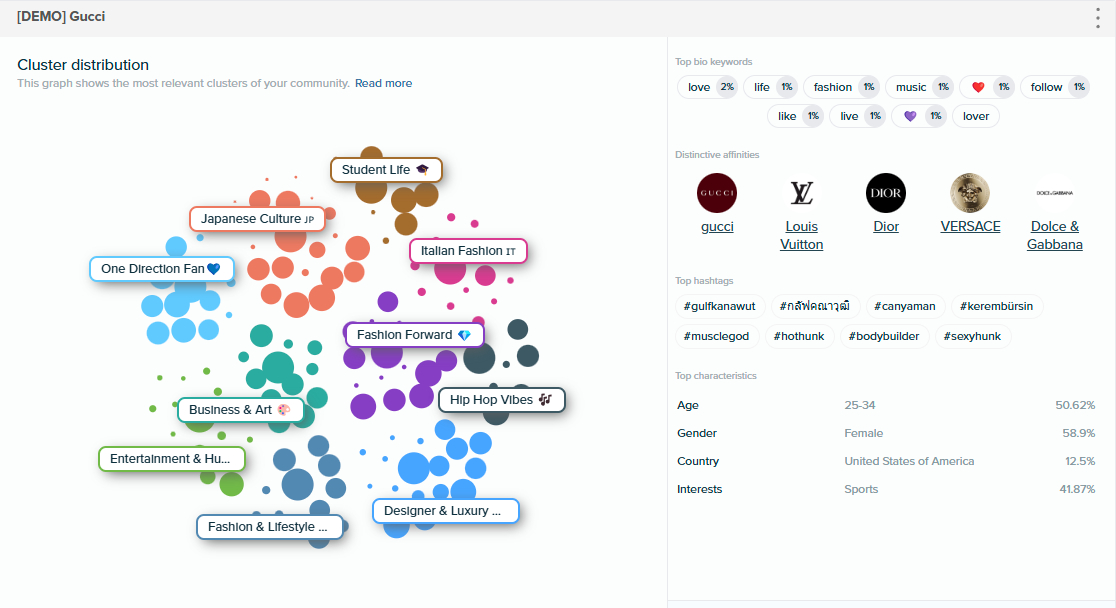Click the fashion bio keyword chip

(841, 87)
